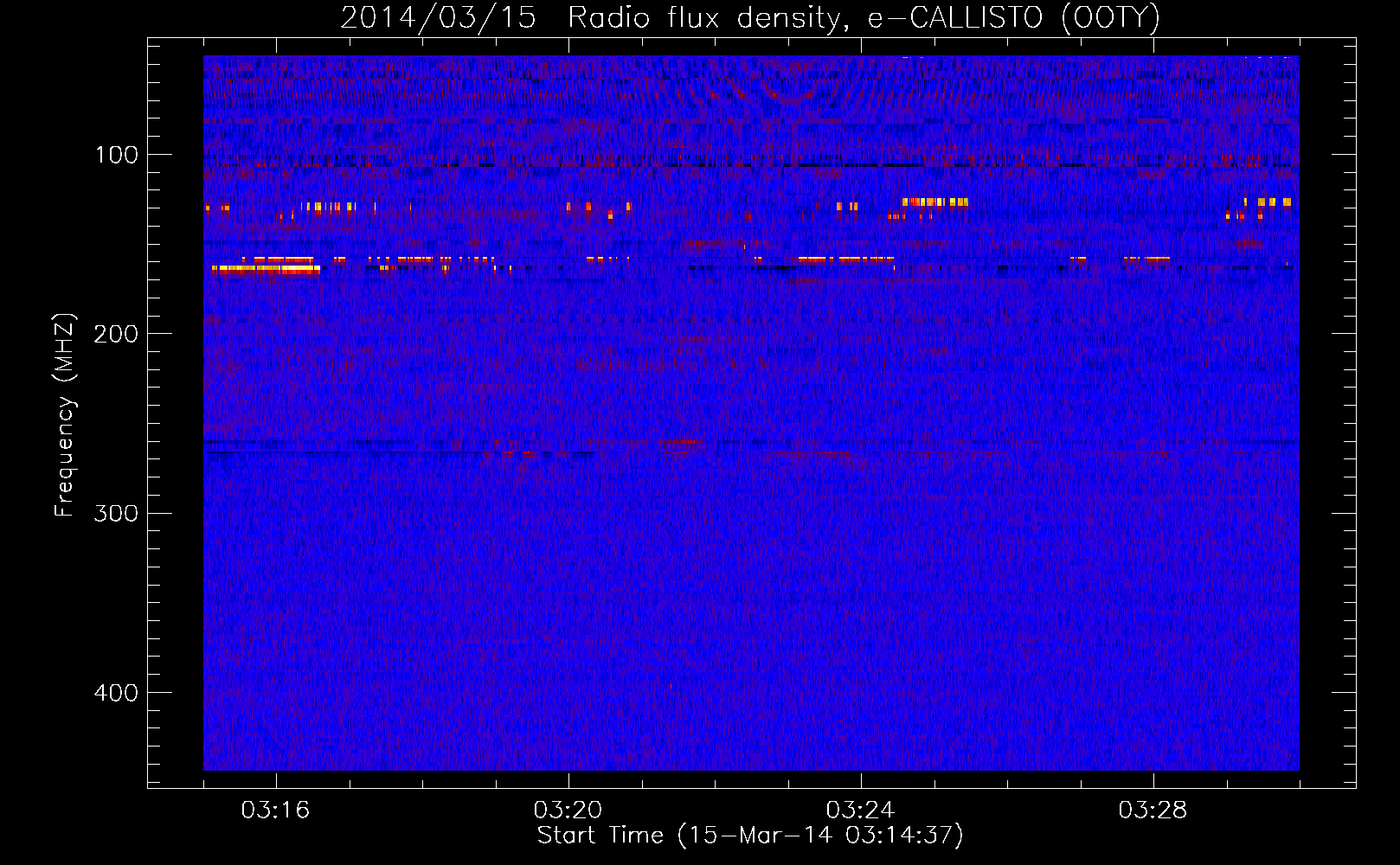The width and height of the screenshot is (1400, 865).
Task: Click the "Start Time (15-Mar-14 03:14:37)" label
Action: pyautogui.click(x=750, y=836)
